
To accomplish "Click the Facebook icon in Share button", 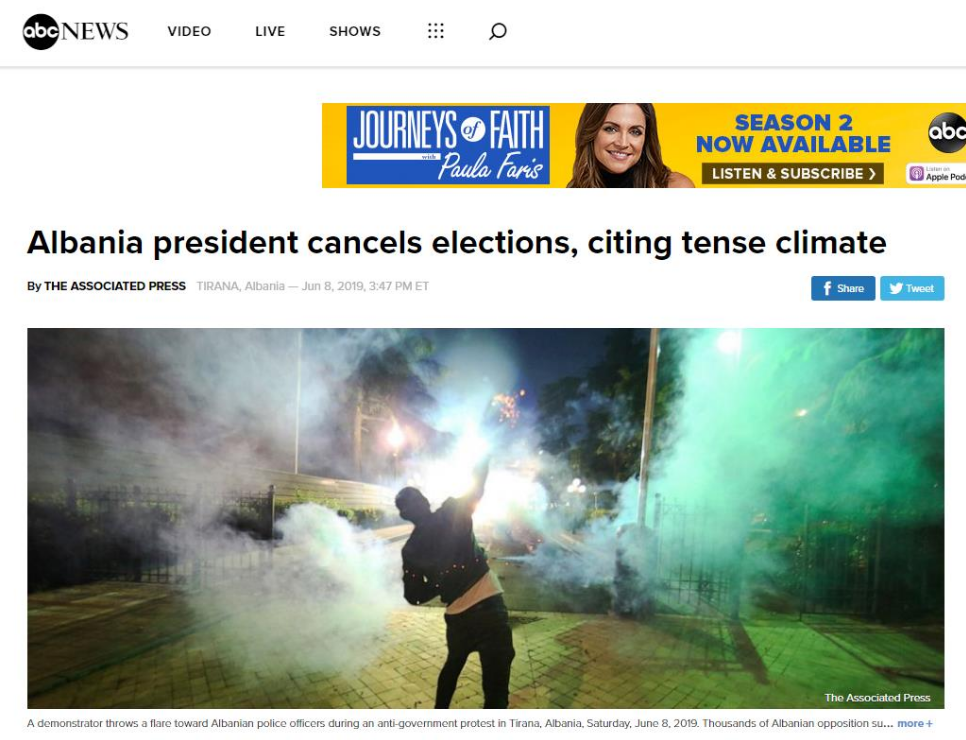I will pos(827,288).
